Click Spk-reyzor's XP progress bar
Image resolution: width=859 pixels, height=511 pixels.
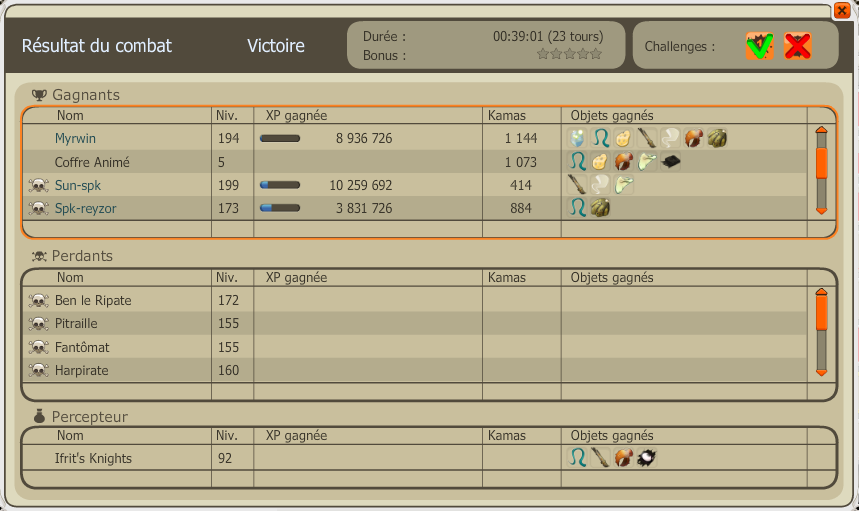[280, 208]
